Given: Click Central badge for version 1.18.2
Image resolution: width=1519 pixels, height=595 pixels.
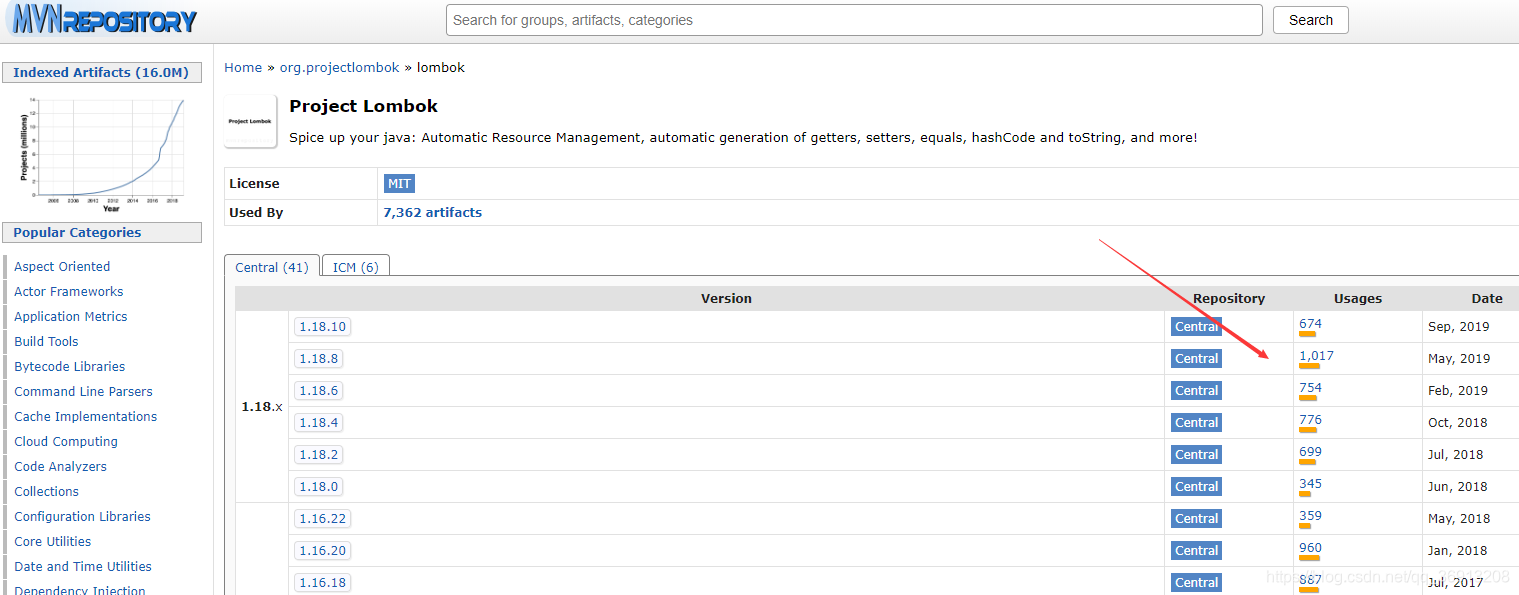Looking at the screenshot, I should (1196, 454).
